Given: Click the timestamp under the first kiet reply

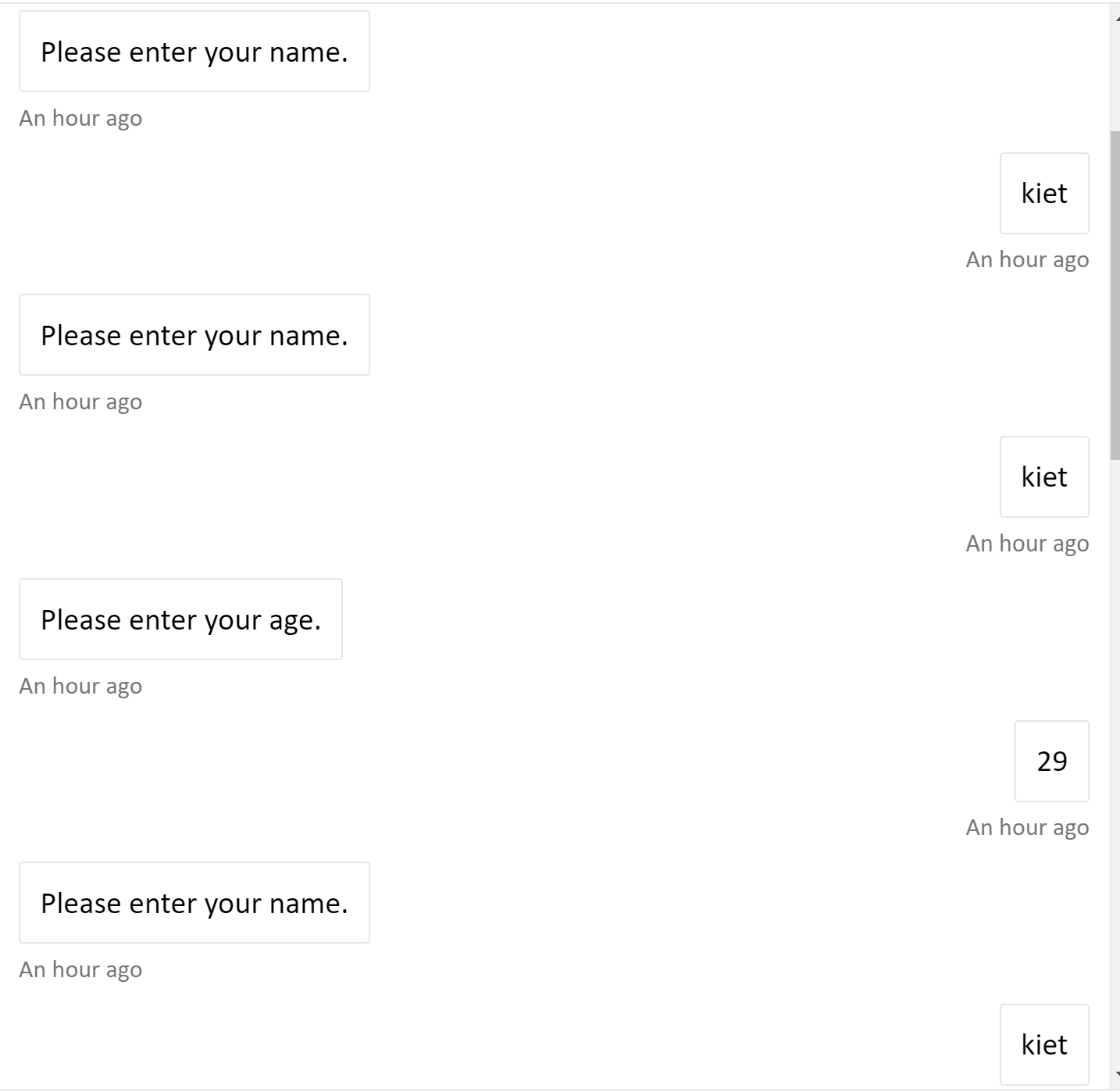Looking at the screenshot, I should tap(1027, 259).
